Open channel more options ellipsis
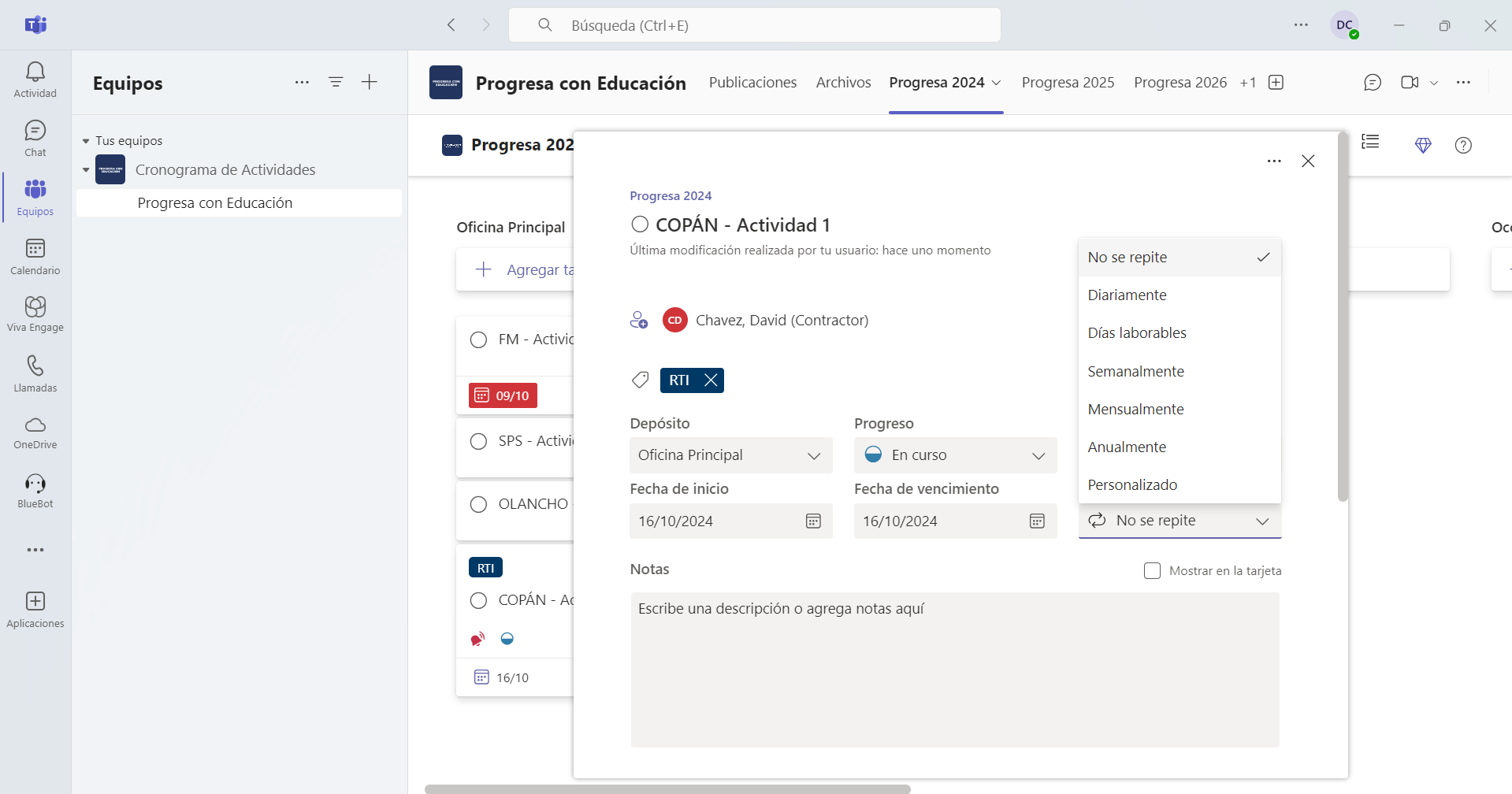Screen dimensions: 1512x794 tap(1463, 83)
